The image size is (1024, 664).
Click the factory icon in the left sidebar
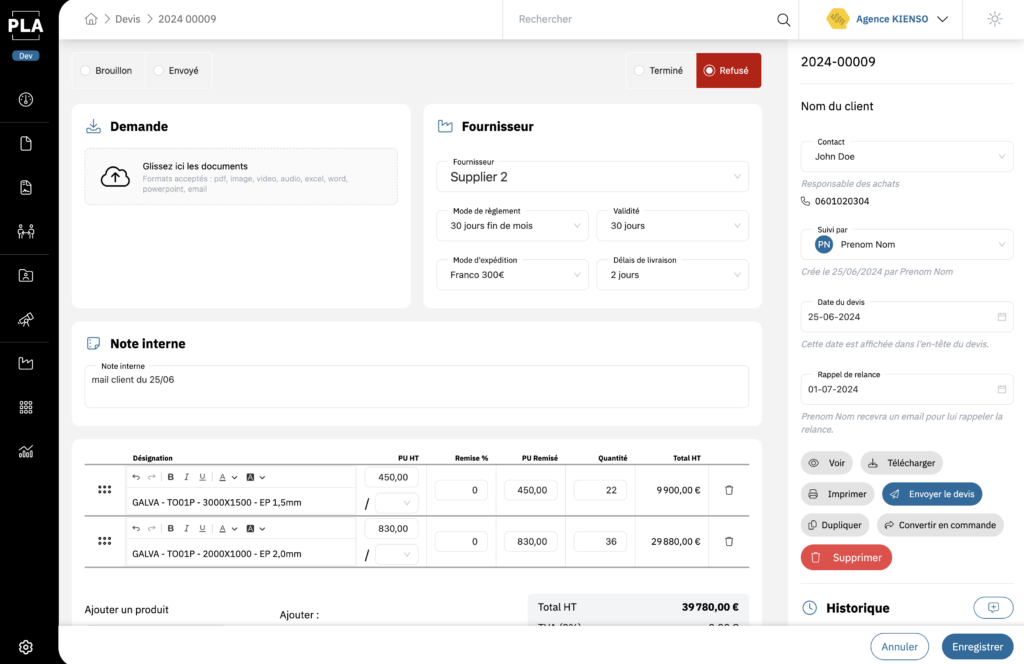click(x=26, y=363)
